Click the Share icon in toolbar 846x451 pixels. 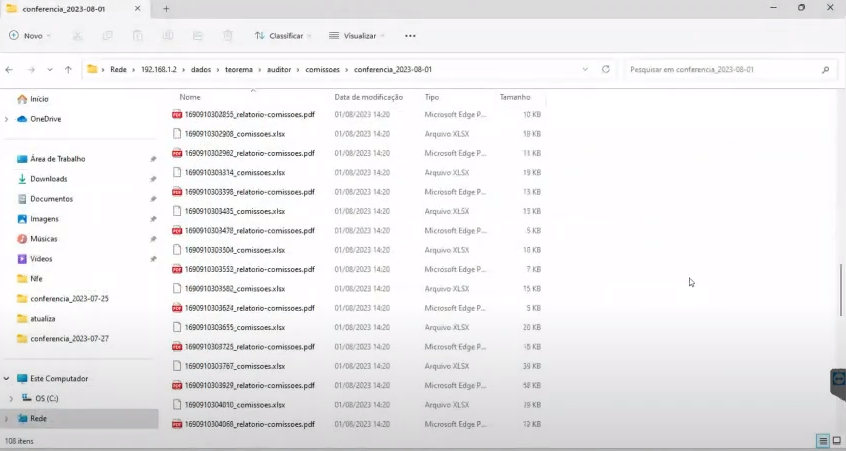(197, 36)
